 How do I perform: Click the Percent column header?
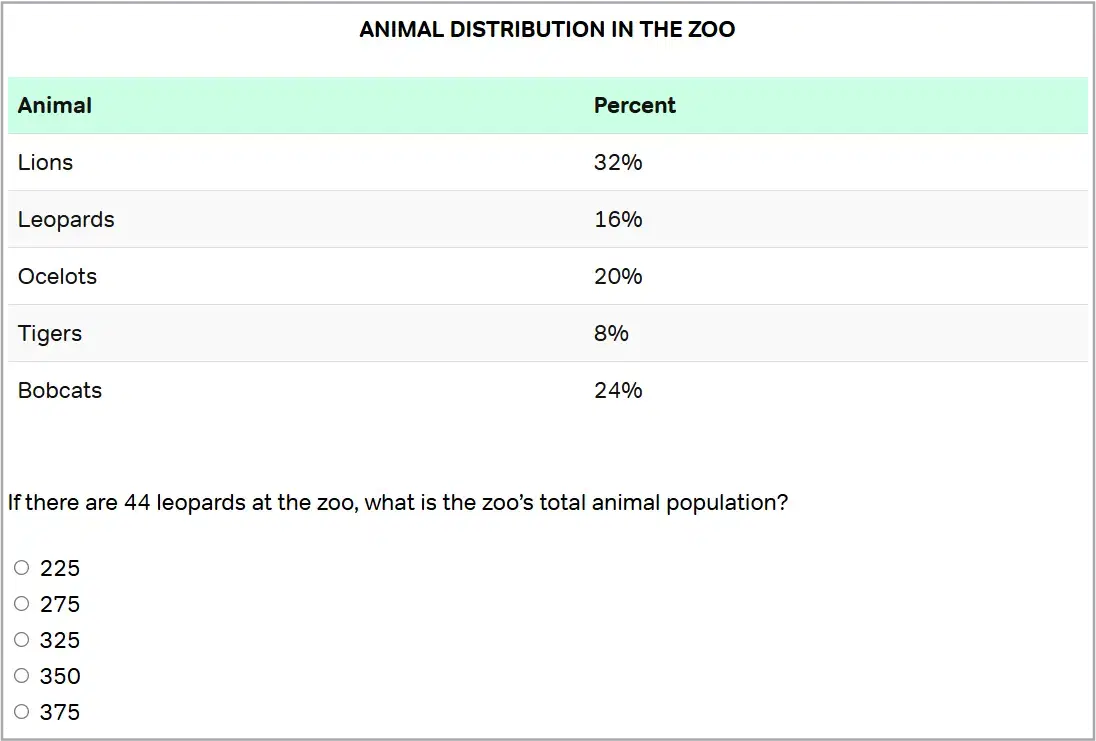coord(634,106)
